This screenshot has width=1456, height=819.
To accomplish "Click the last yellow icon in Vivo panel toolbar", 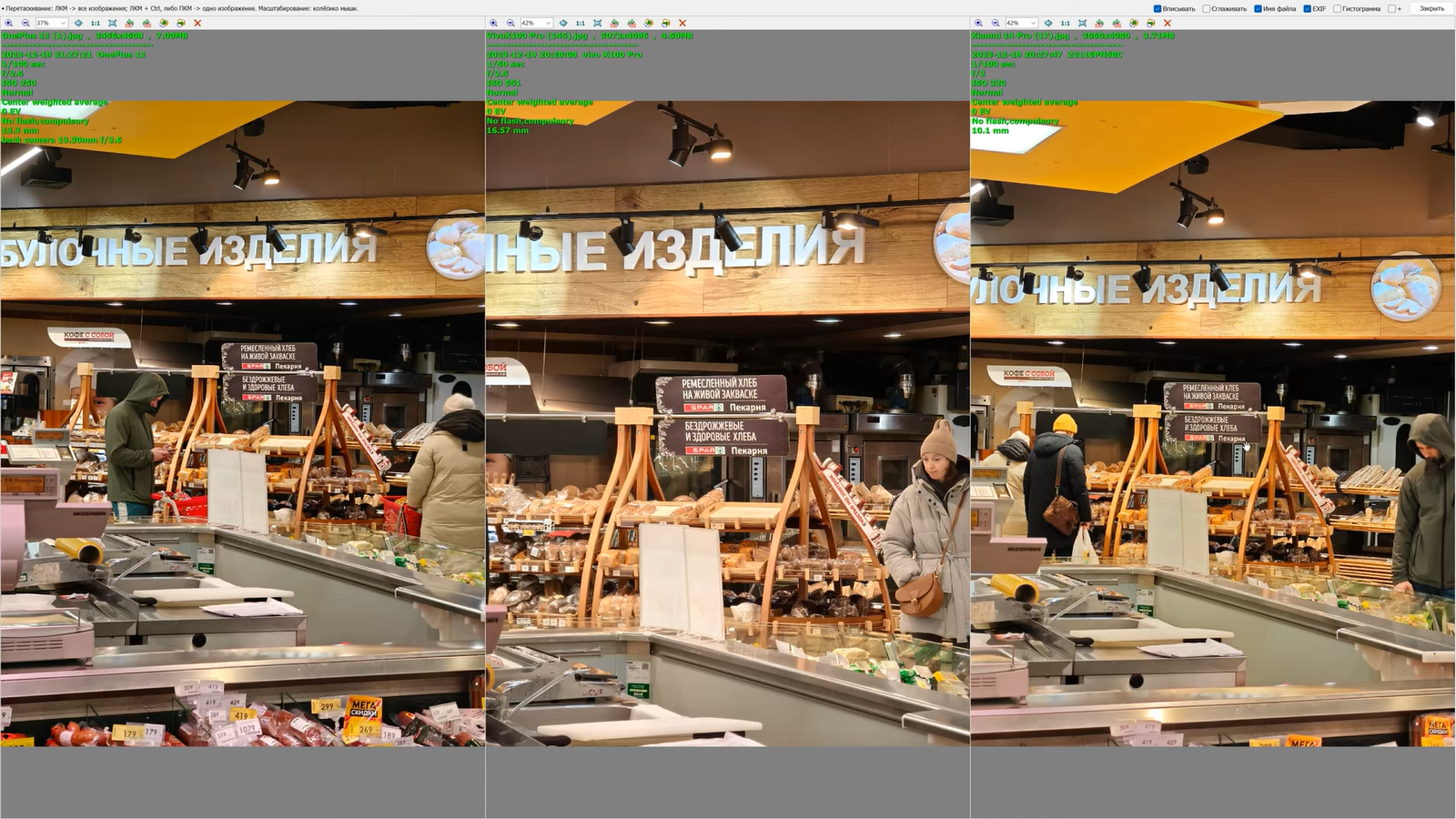I will [x=665, y=23].
